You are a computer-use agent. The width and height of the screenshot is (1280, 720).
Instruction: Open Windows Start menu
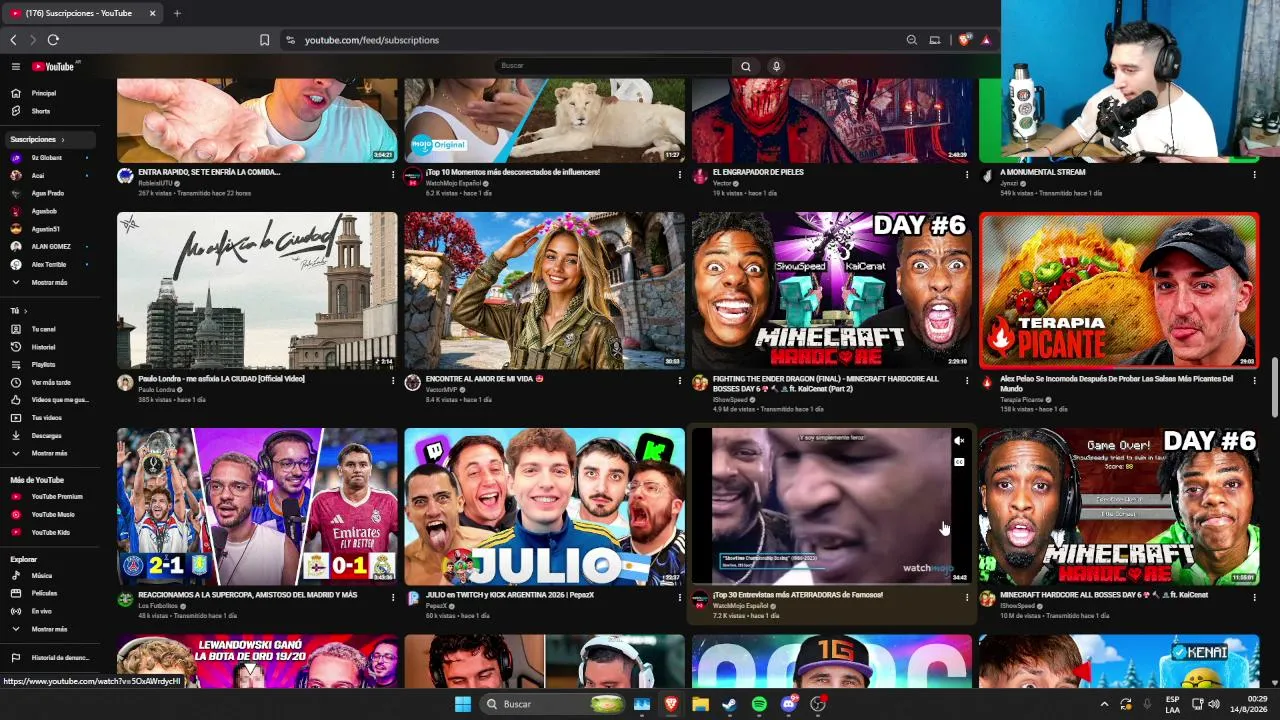click(463, 704)
